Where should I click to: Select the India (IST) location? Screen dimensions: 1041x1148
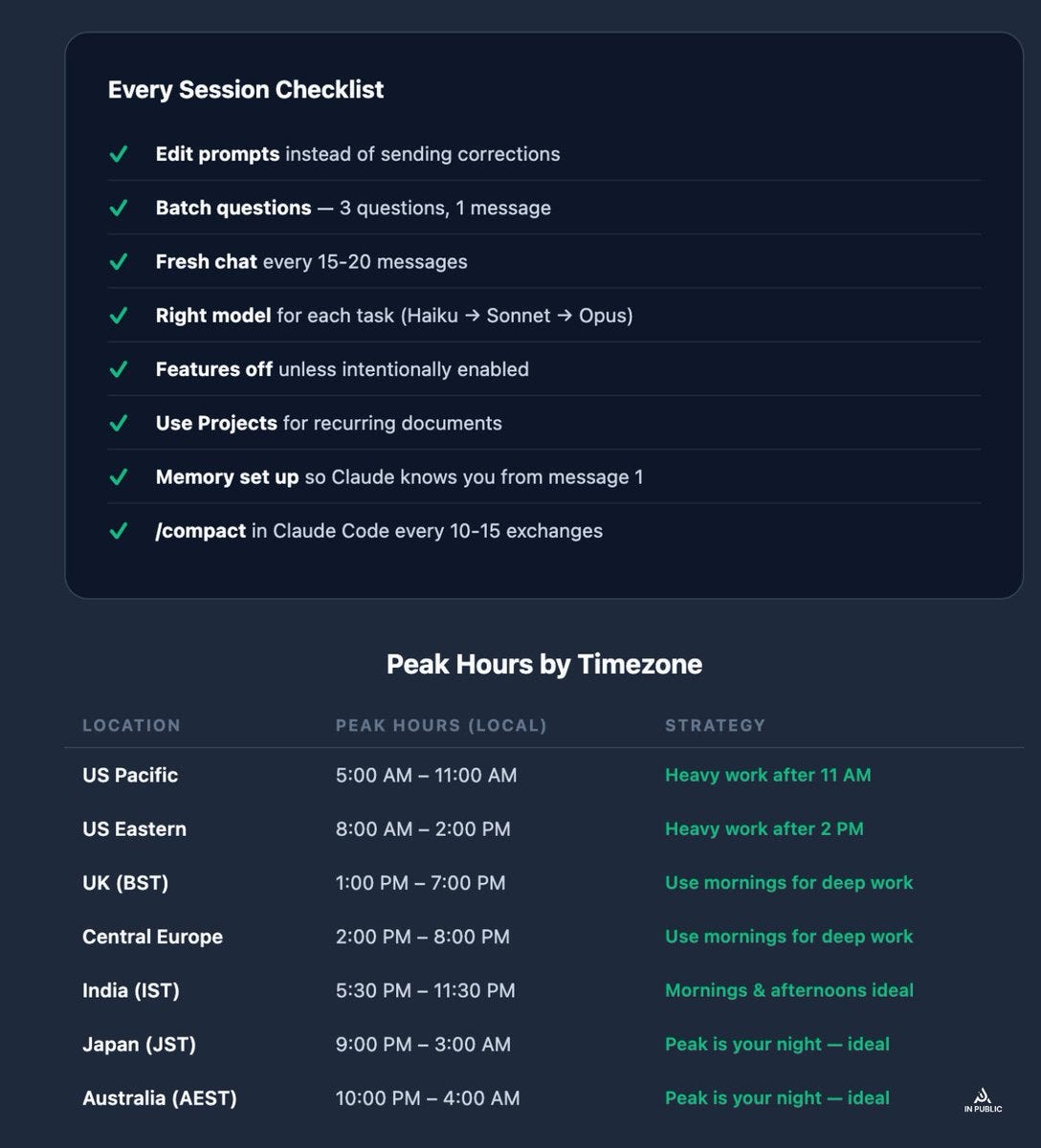[131, 990]
